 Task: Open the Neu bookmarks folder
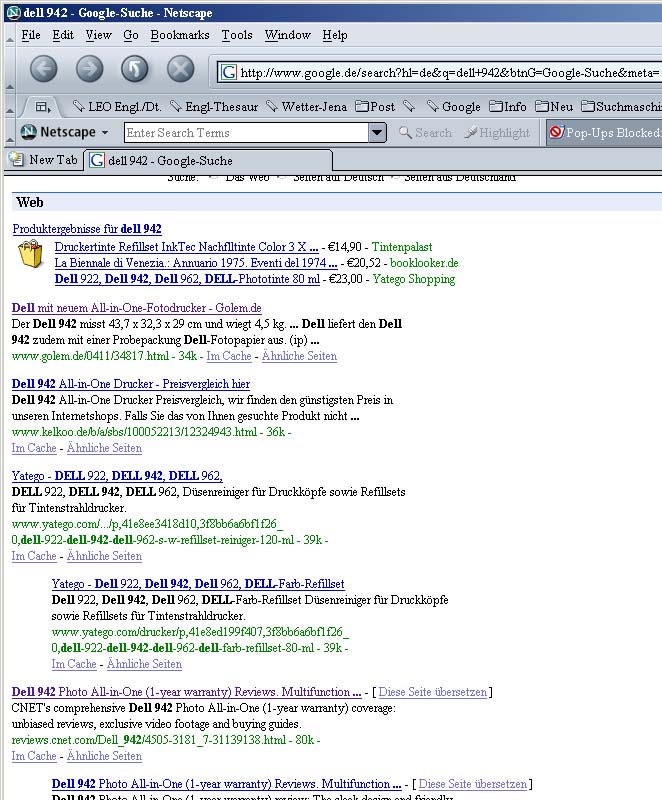(554, 107)
